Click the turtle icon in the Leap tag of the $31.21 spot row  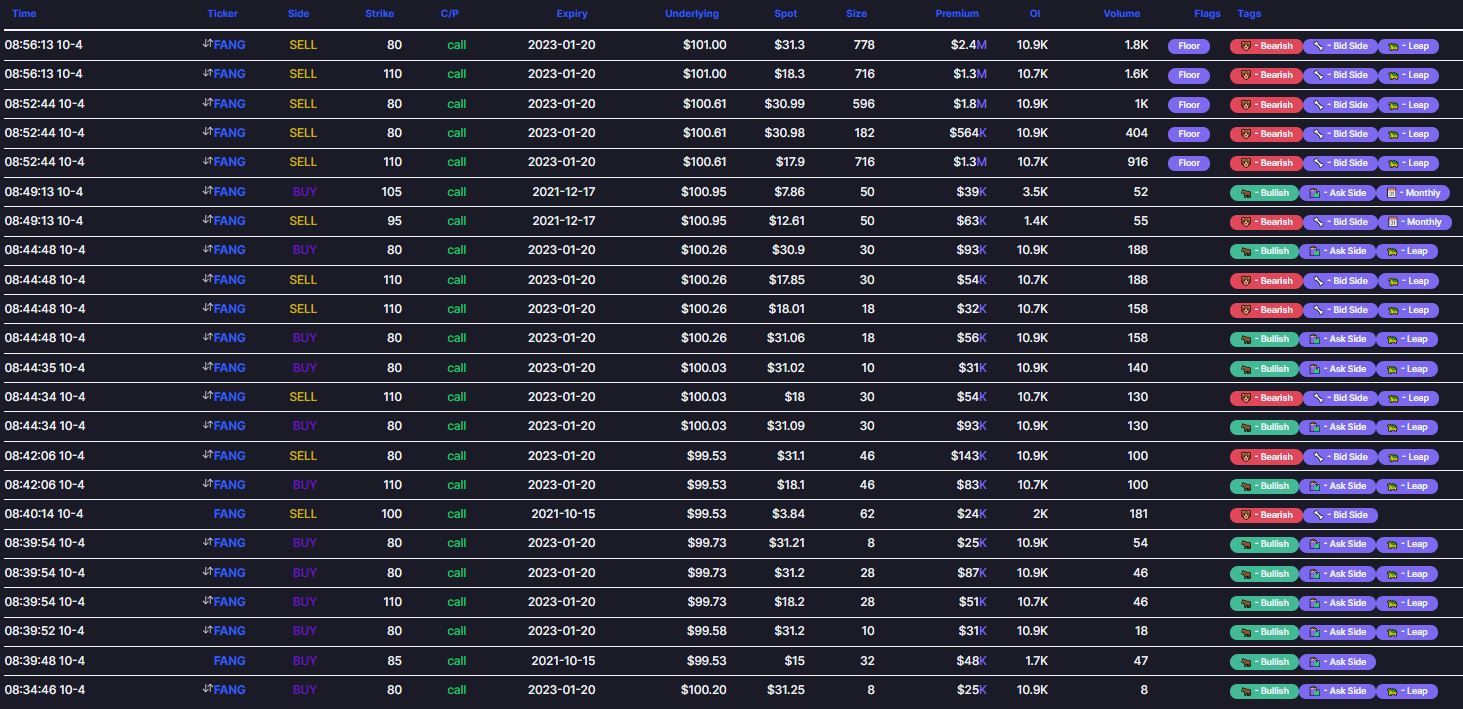1390,544
